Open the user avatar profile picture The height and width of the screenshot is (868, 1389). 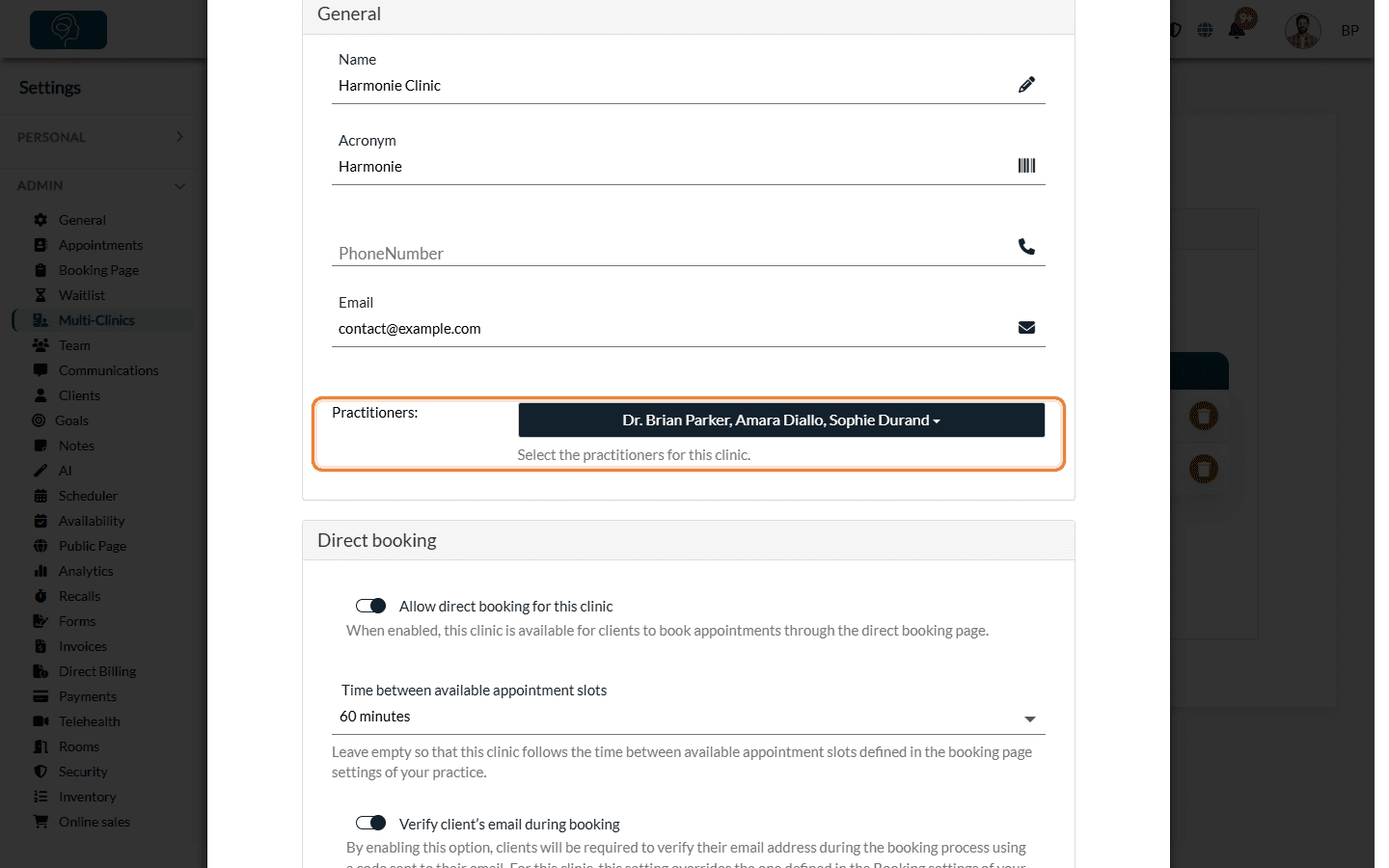(1302, 31)
